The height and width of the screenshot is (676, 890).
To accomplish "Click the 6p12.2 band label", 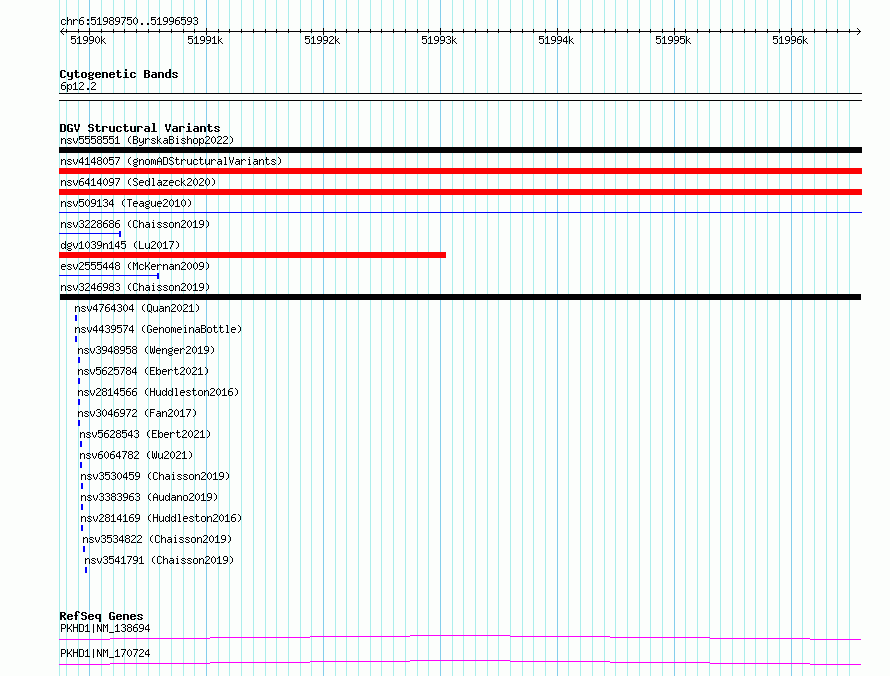I will coord(78,86).
